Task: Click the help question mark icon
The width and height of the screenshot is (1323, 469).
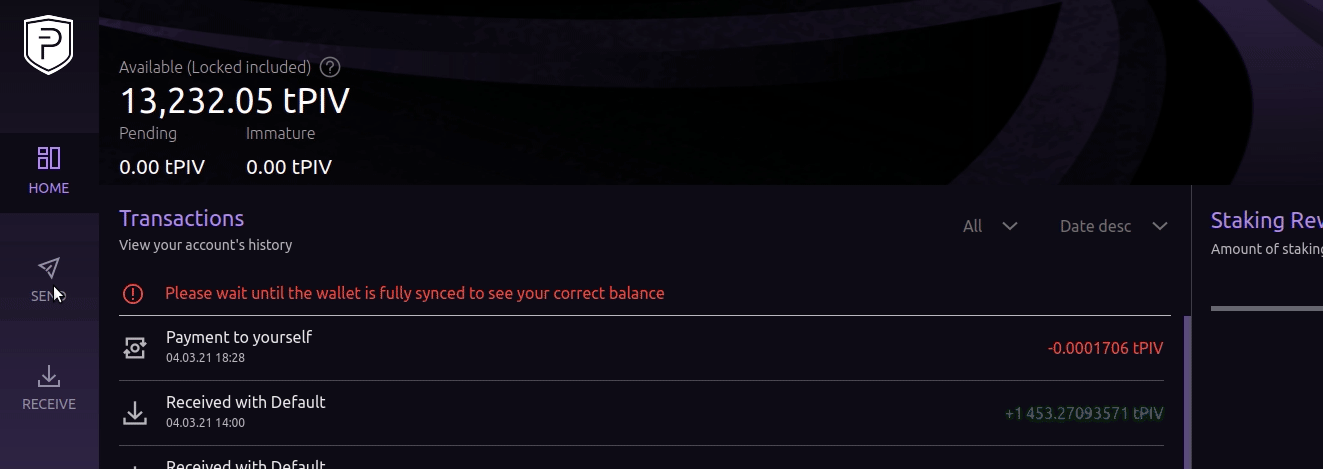Action: pyautogui.click(x=330, y=68)
